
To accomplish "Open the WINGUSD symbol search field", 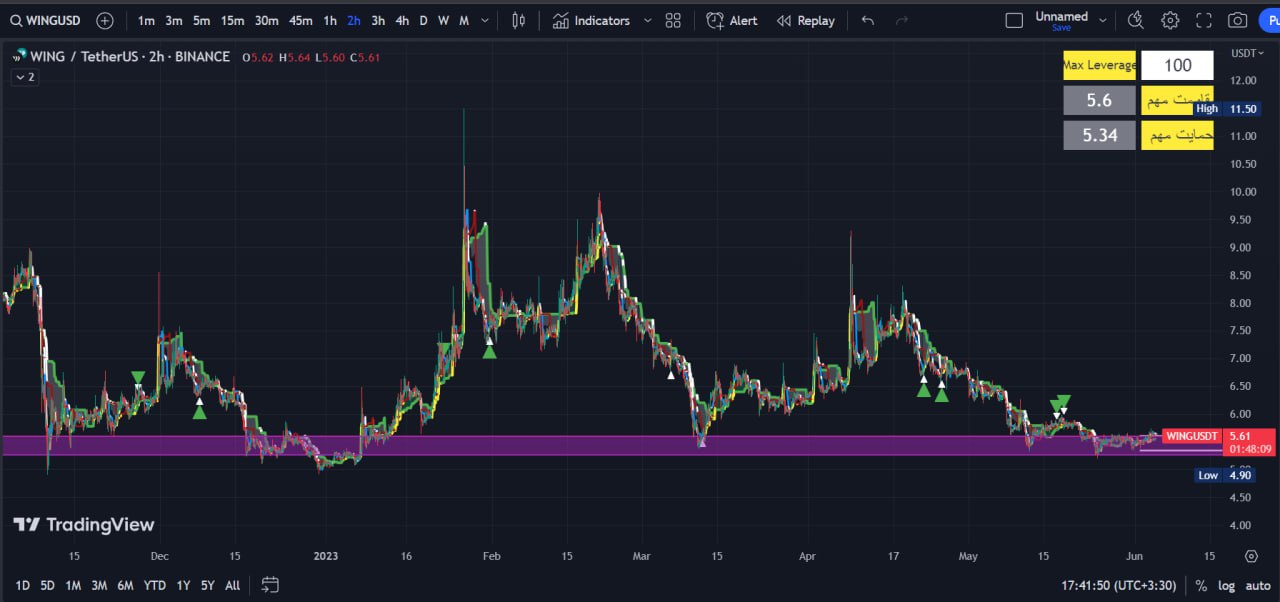I will tap(46, 20).
